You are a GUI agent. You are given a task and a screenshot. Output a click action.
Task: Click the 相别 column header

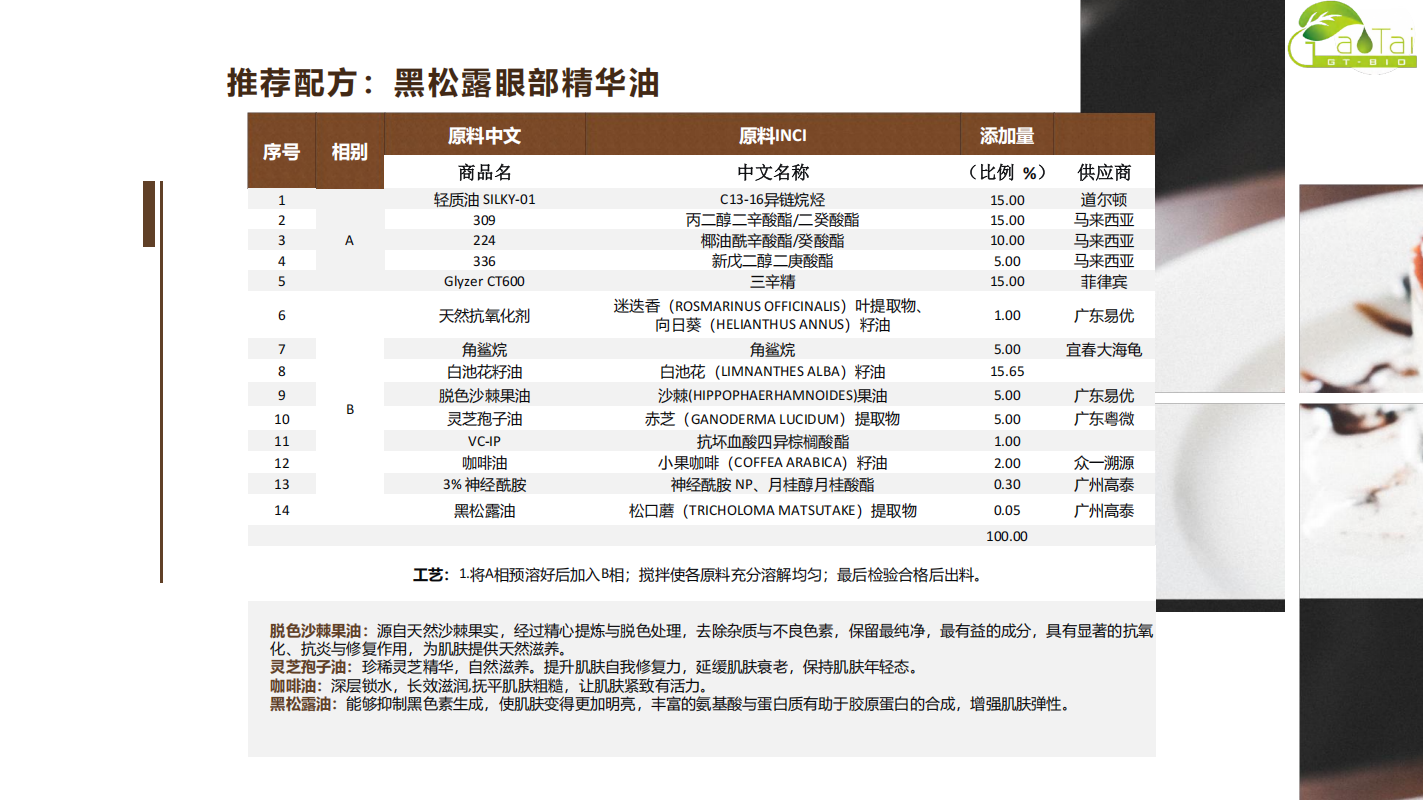tap(349, 152)
